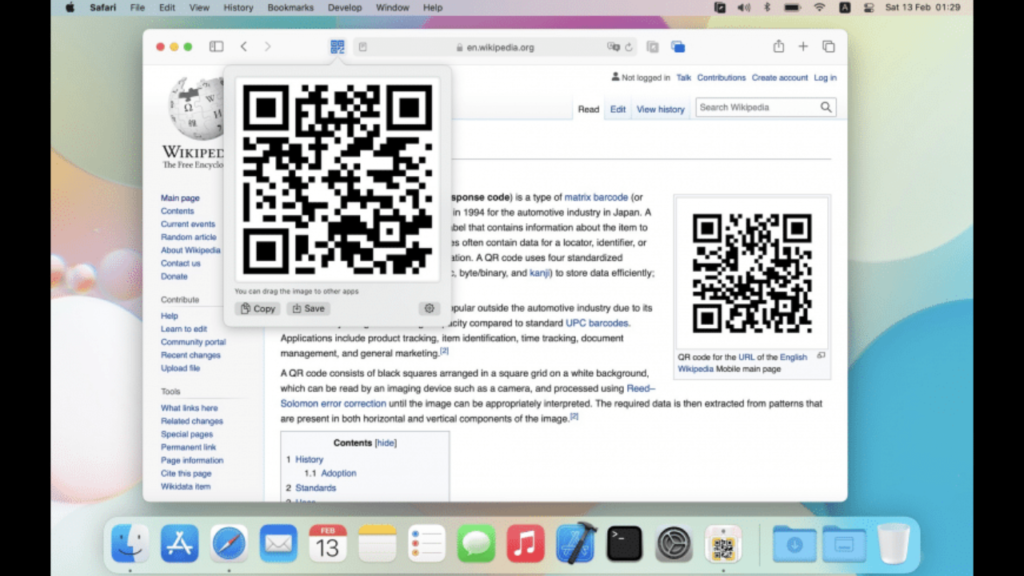Screen dimensions: 1024x576
Task: Enlarge the QR code thumbnail caption icon
Action: coord(821,356)
